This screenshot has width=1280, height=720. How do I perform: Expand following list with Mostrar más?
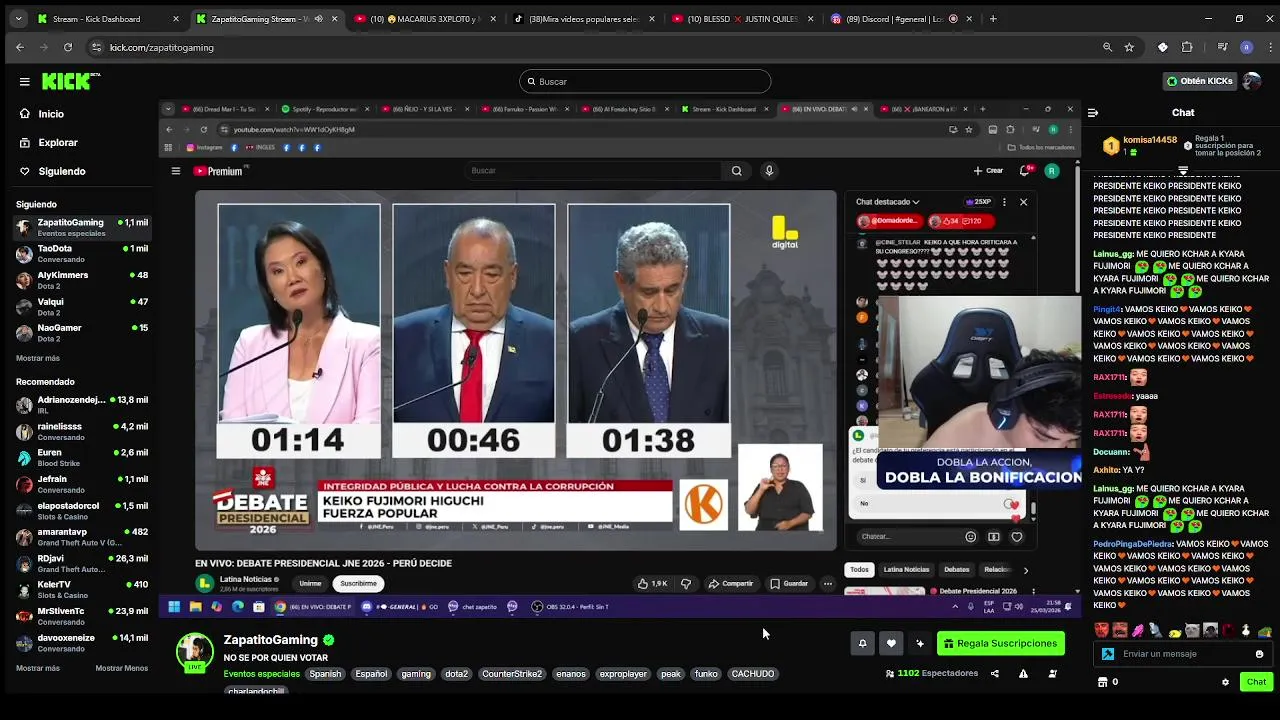coord(38,358)
